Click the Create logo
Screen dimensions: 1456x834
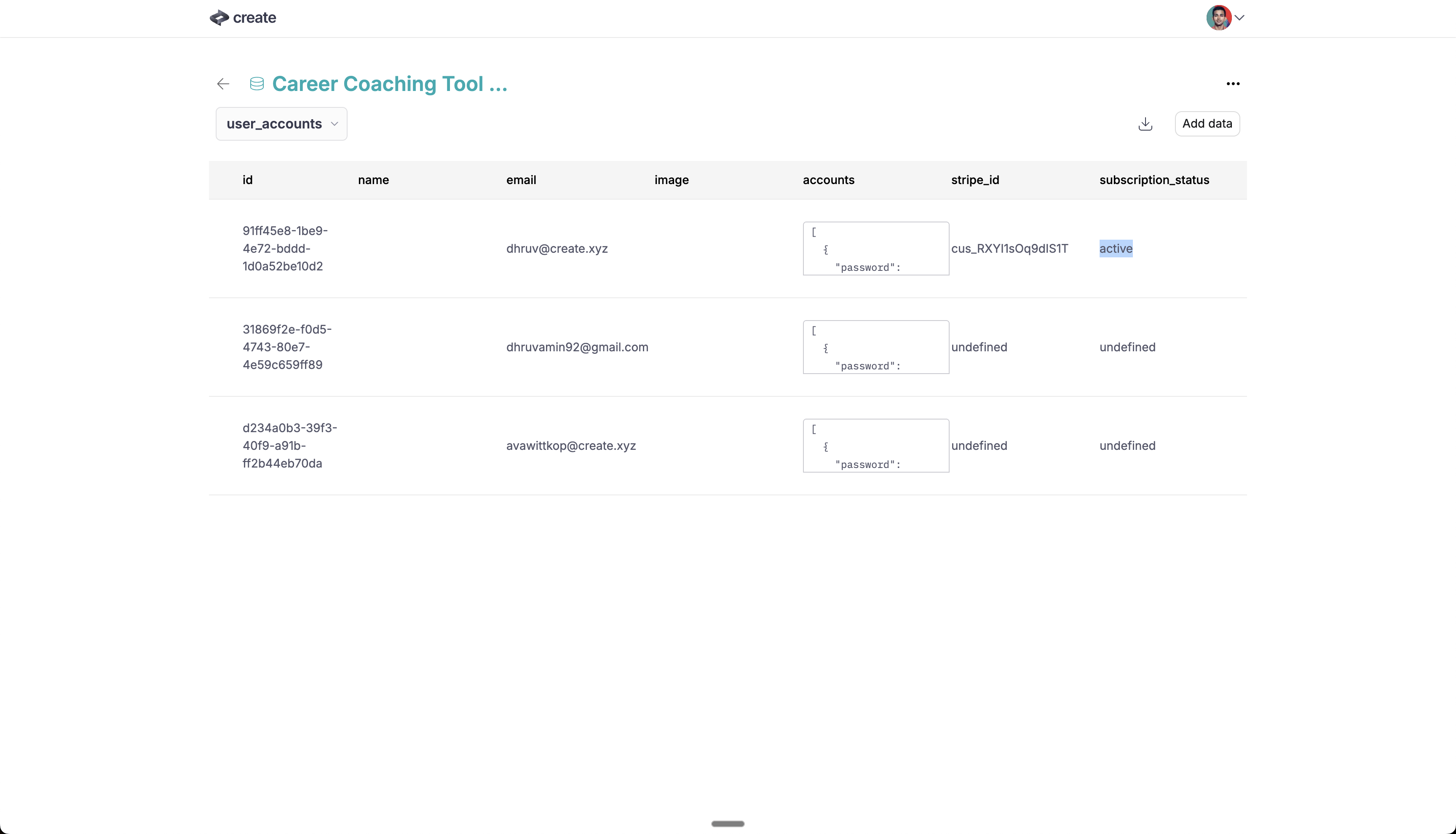pos(243,18)
